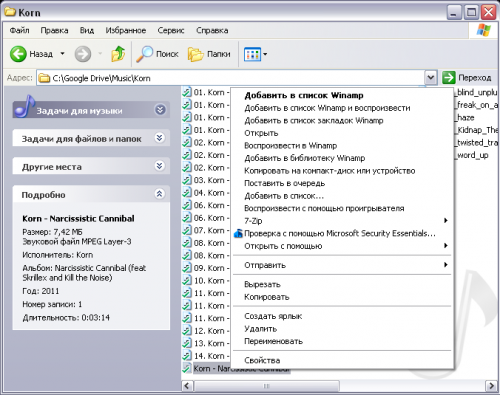Select the file ending _word_up
Screen dimensions: 500x395
click(472, 155)
